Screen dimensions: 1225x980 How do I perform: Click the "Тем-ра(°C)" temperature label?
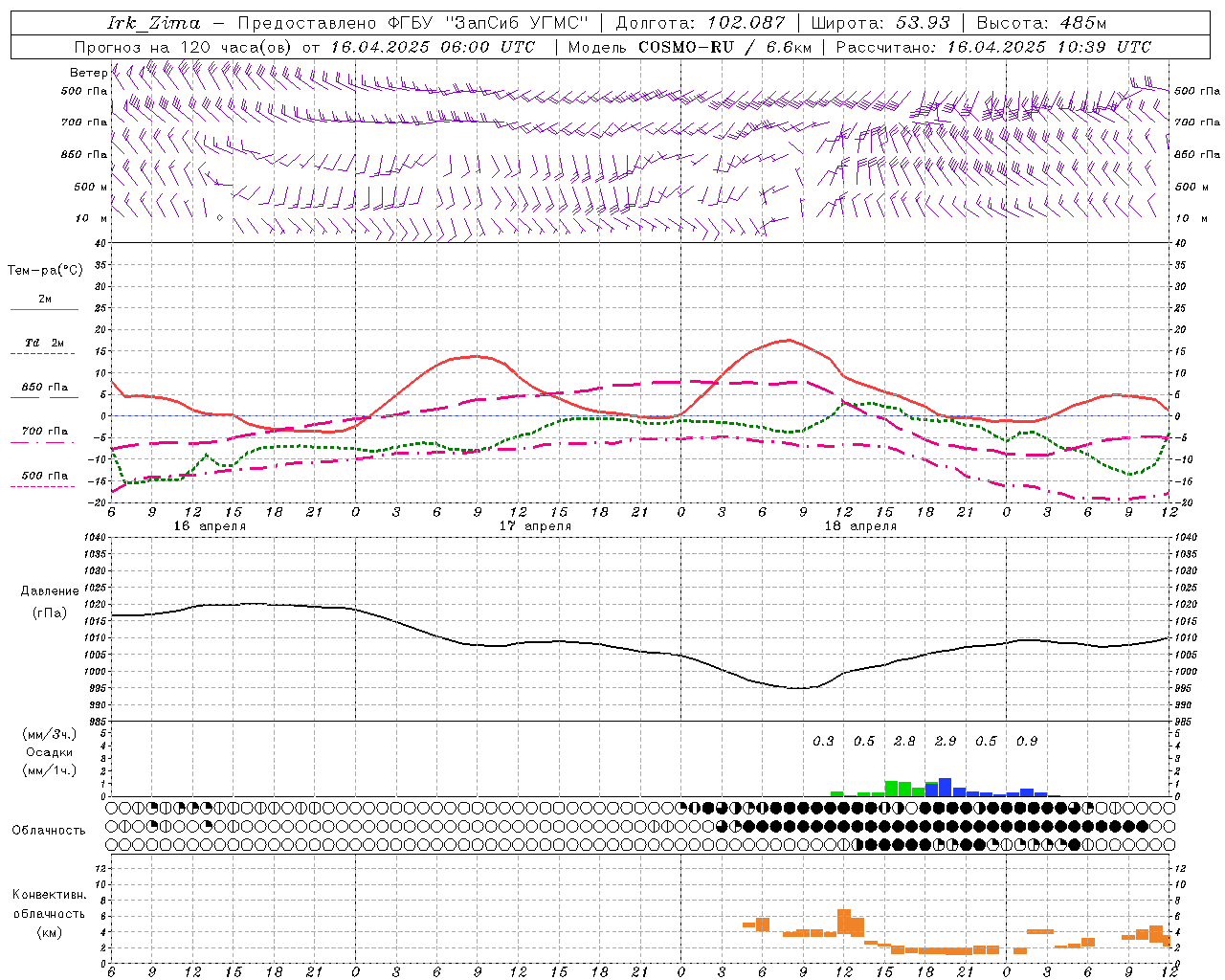point(45,271)
